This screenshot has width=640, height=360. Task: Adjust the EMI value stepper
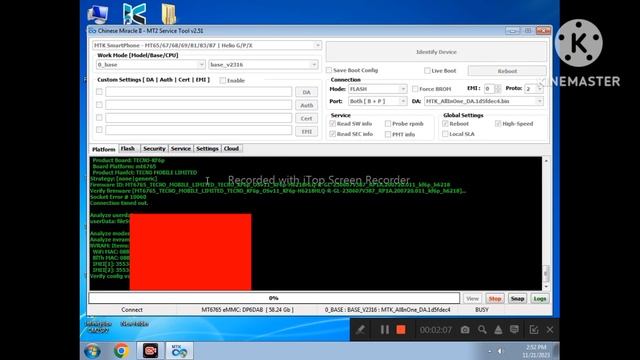tap(498, 89)
